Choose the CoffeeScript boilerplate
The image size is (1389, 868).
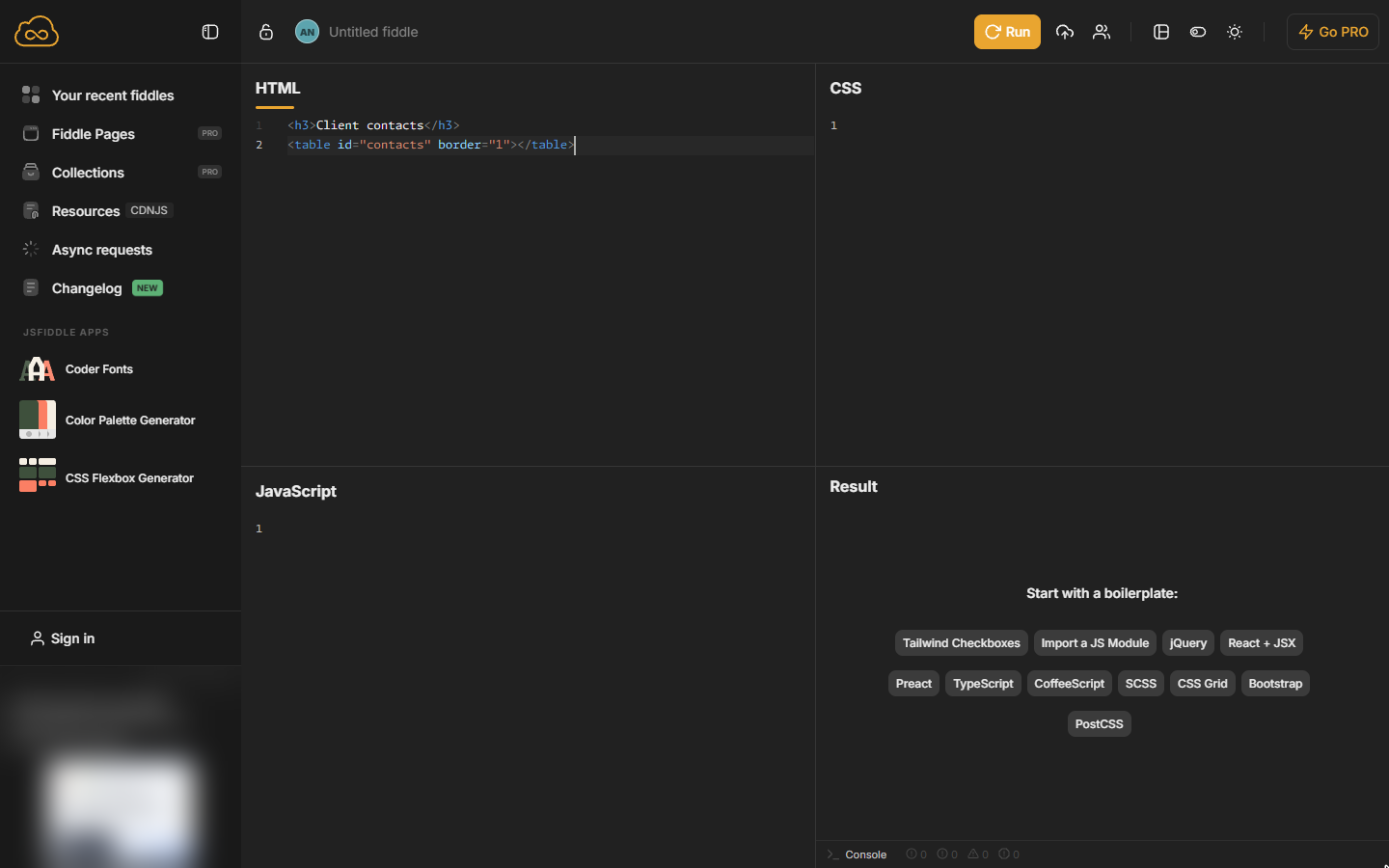pyautogui.click(x=1069, y=684)
